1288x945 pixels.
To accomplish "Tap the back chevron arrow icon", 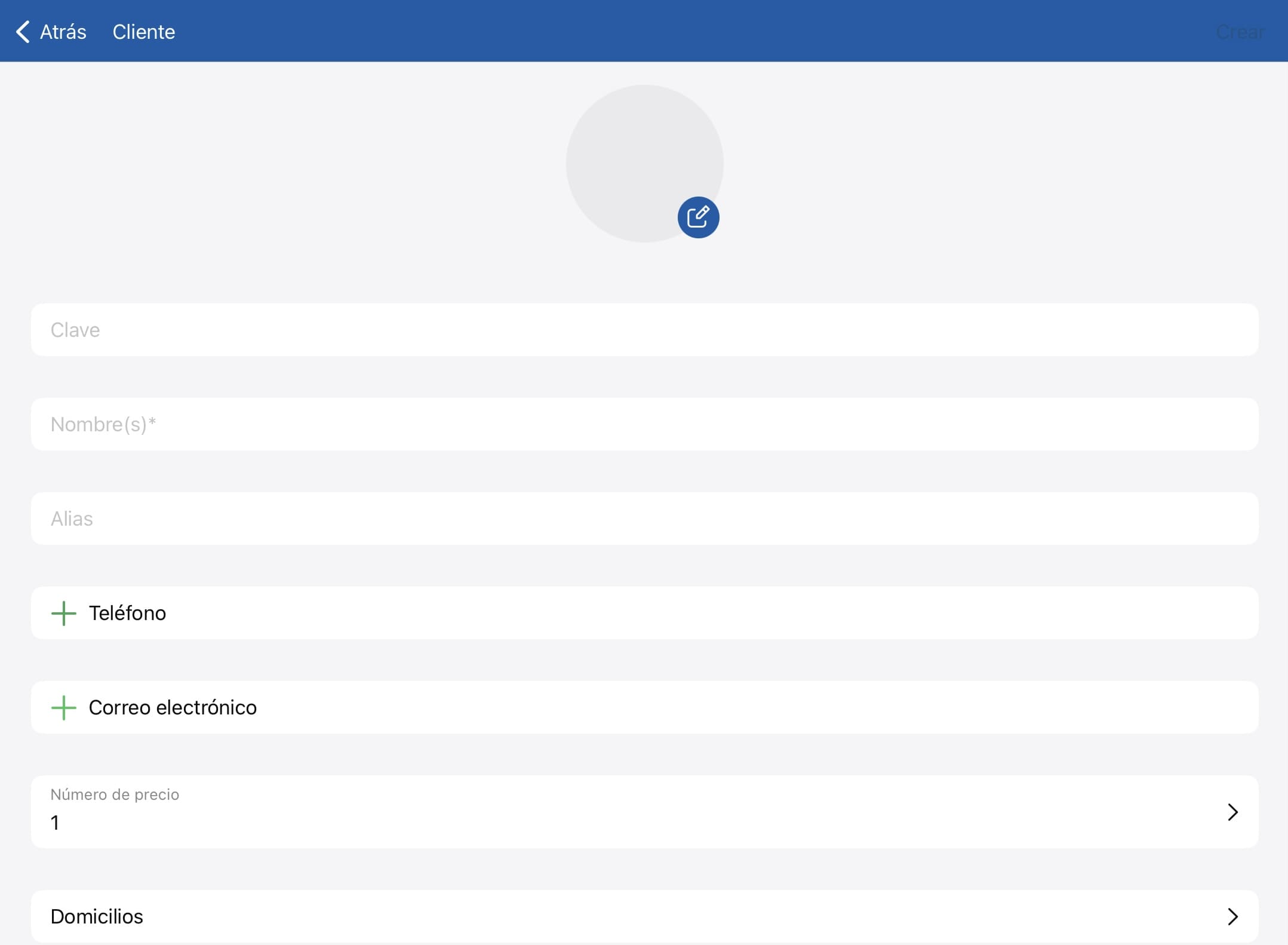I will pyautogui.click(x=23, y=32).
